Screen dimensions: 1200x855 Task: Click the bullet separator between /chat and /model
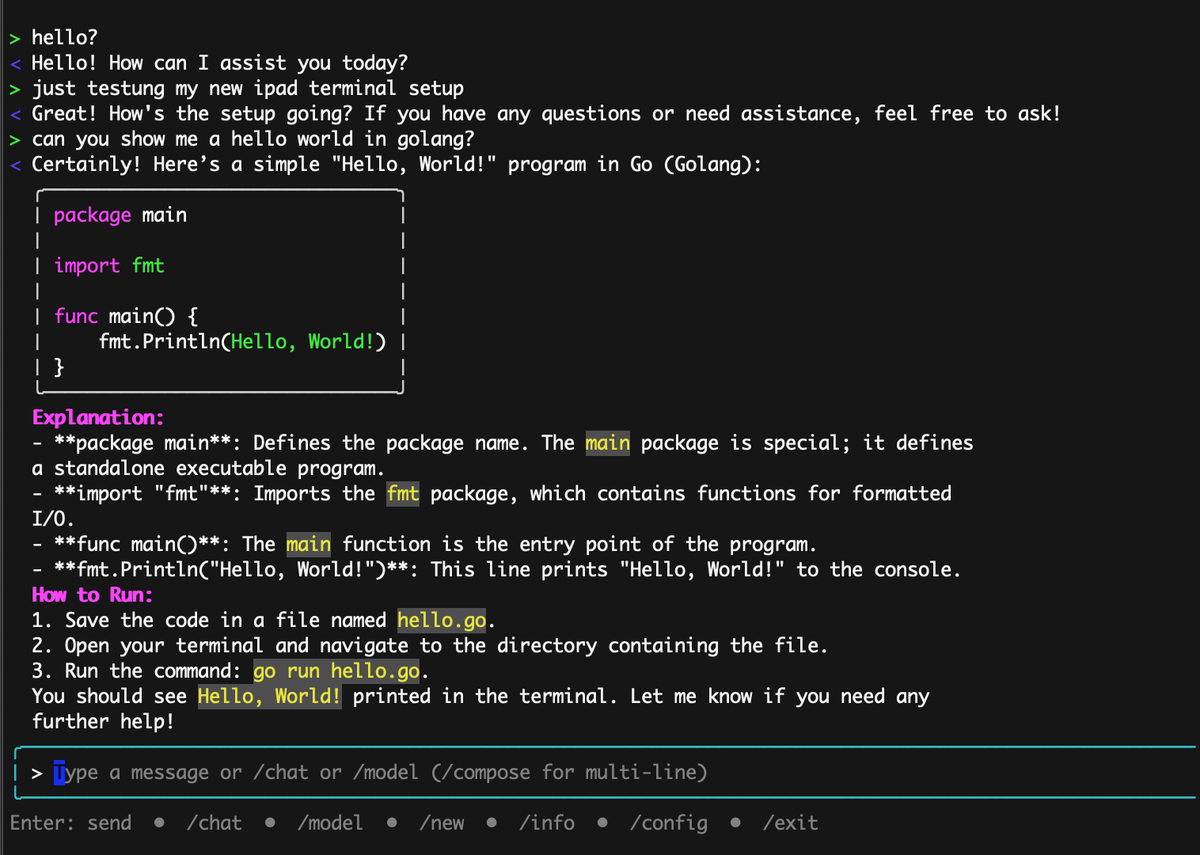click(270, 822)
